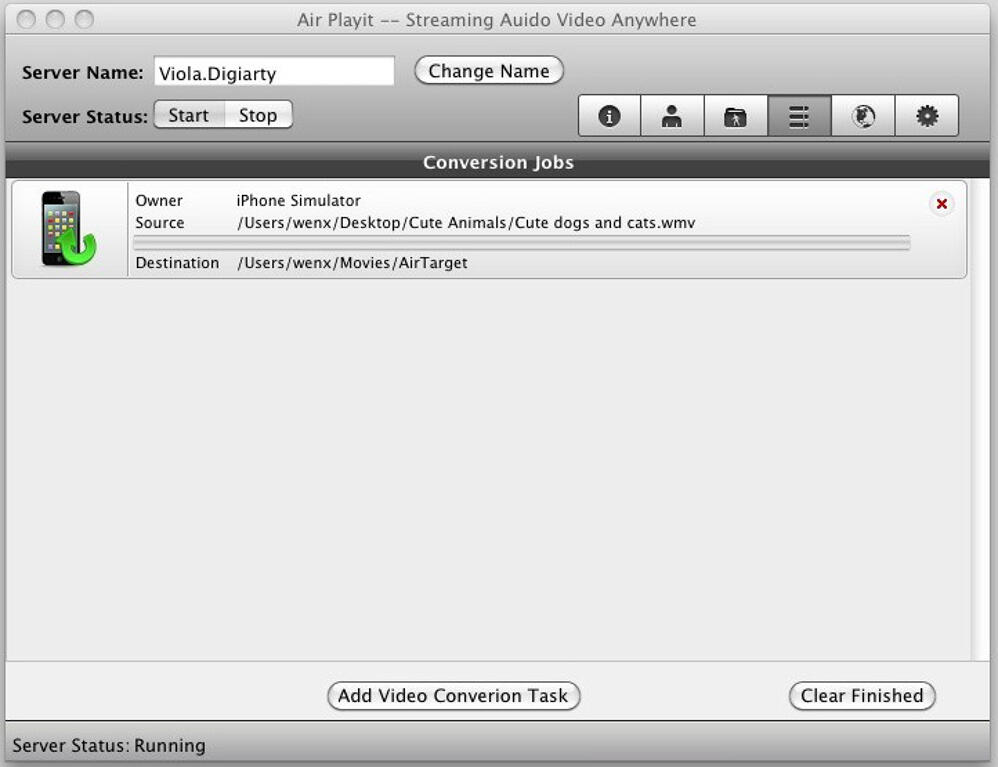Click the Owner label in job row

pos(159,201)
